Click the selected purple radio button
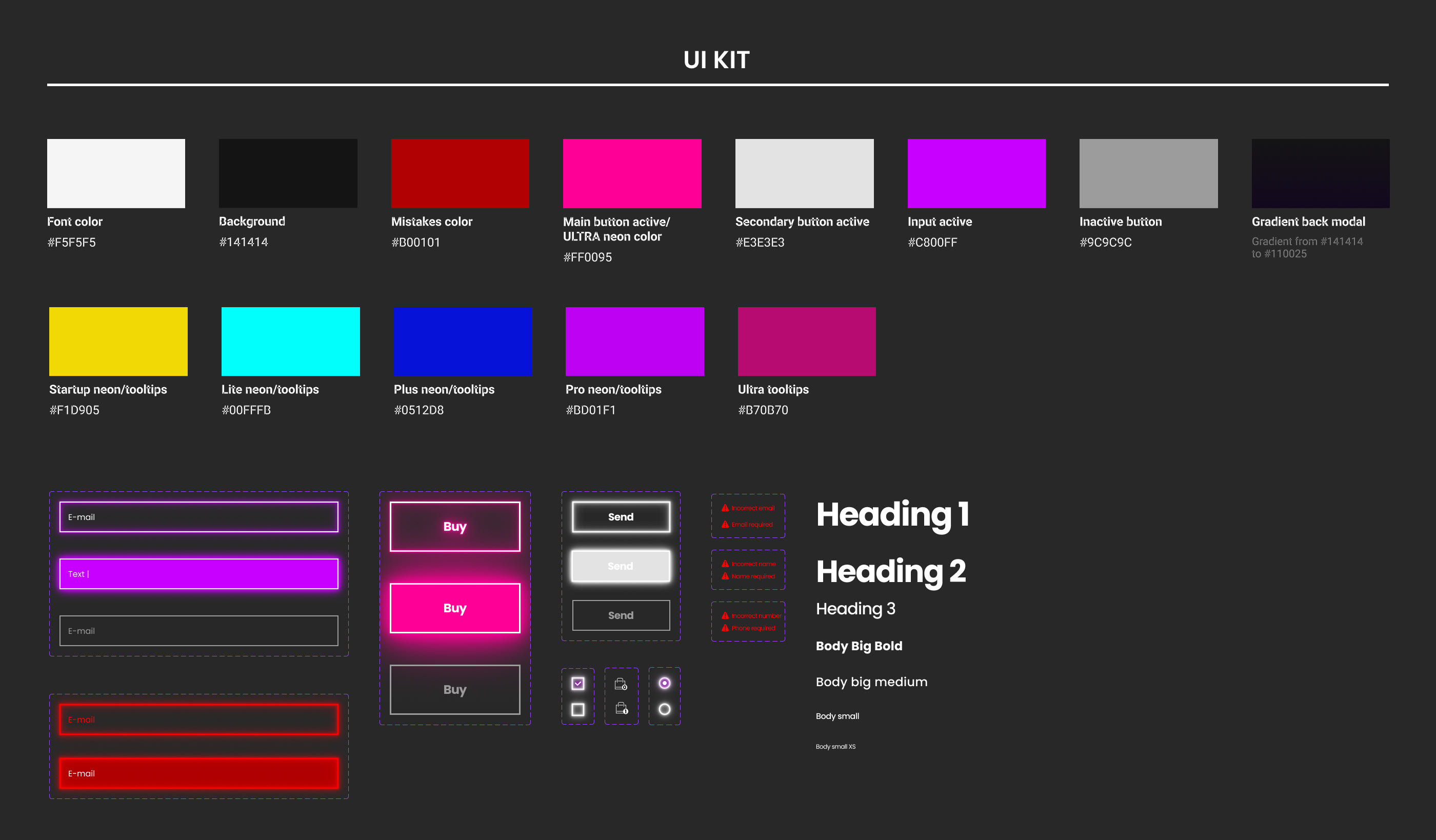The image size is (1436, 840). (665, 683)
